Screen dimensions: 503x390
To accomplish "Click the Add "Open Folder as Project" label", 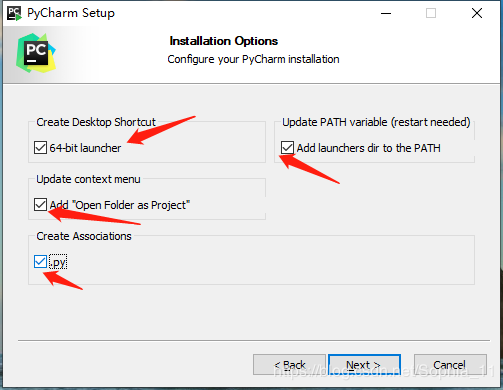I will [x=120, y=205].
